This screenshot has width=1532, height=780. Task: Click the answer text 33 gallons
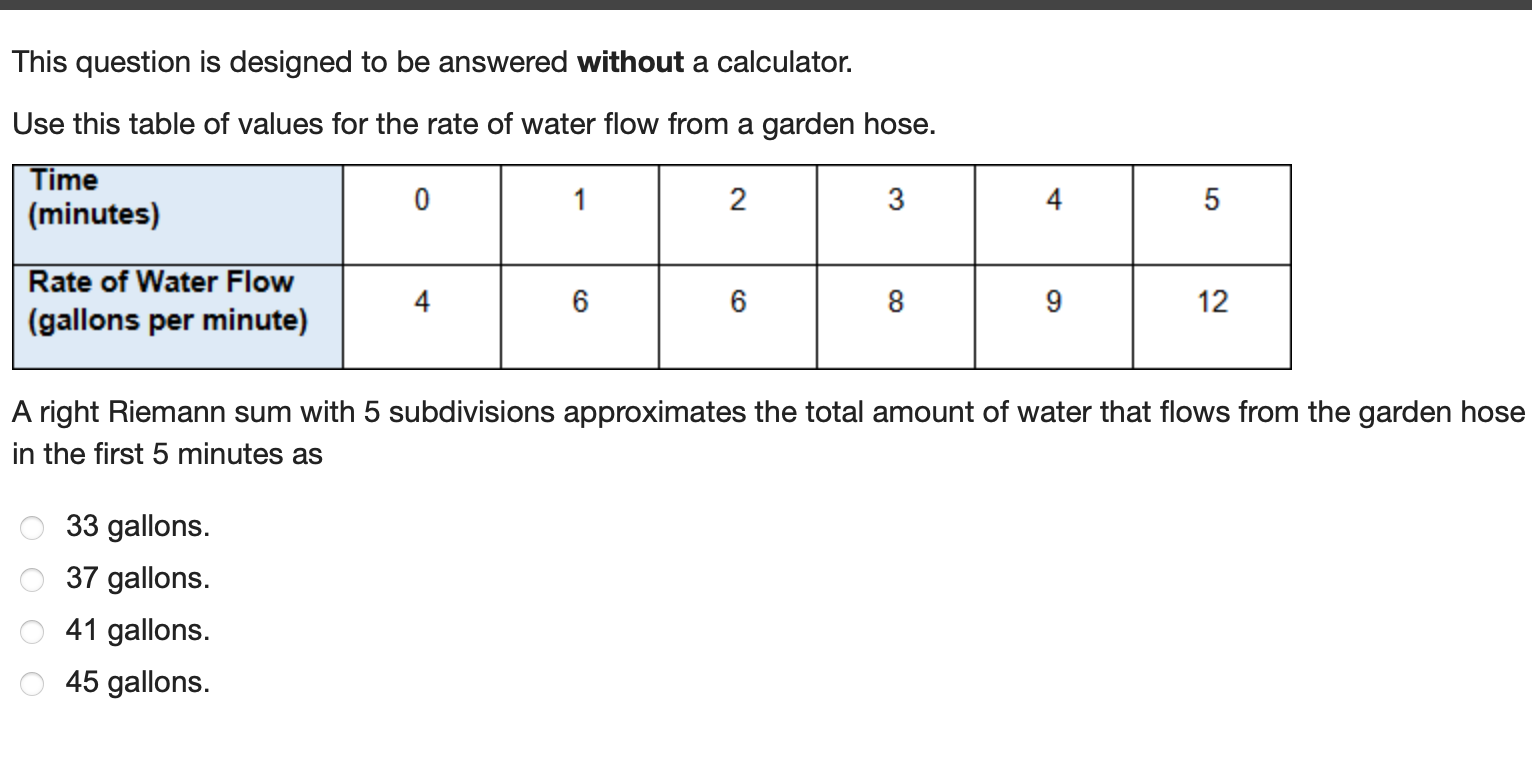click(136, 526)
